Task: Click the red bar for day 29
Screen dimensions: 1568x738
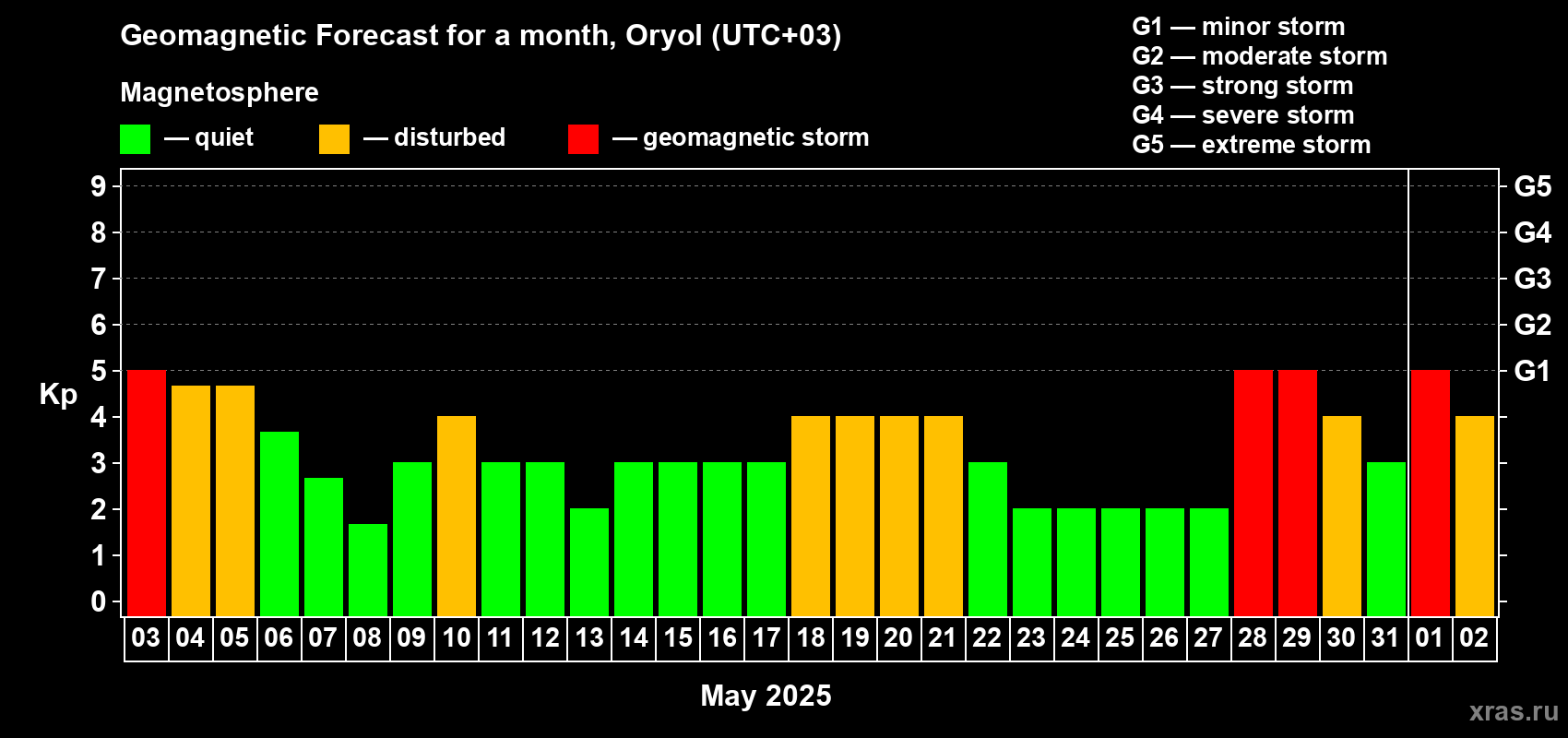Action: point(1298,493)
